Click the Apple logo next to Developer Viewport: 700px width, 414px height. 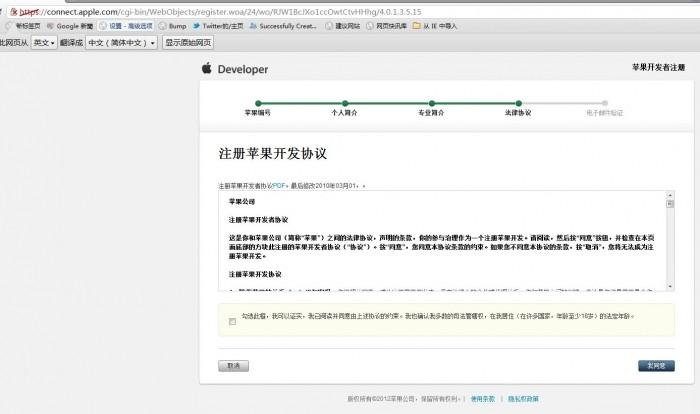tap(206, 68)
